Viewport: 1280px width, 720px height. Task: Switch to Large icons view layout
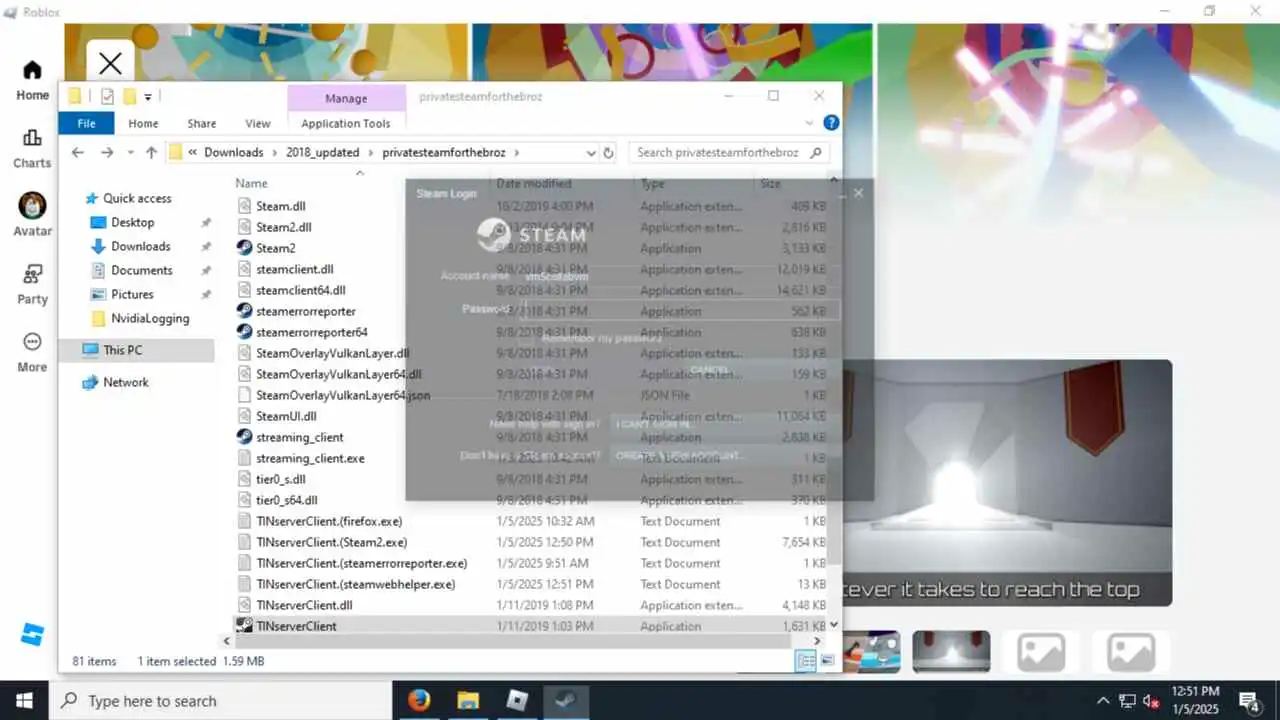click(x=827, y=661)
